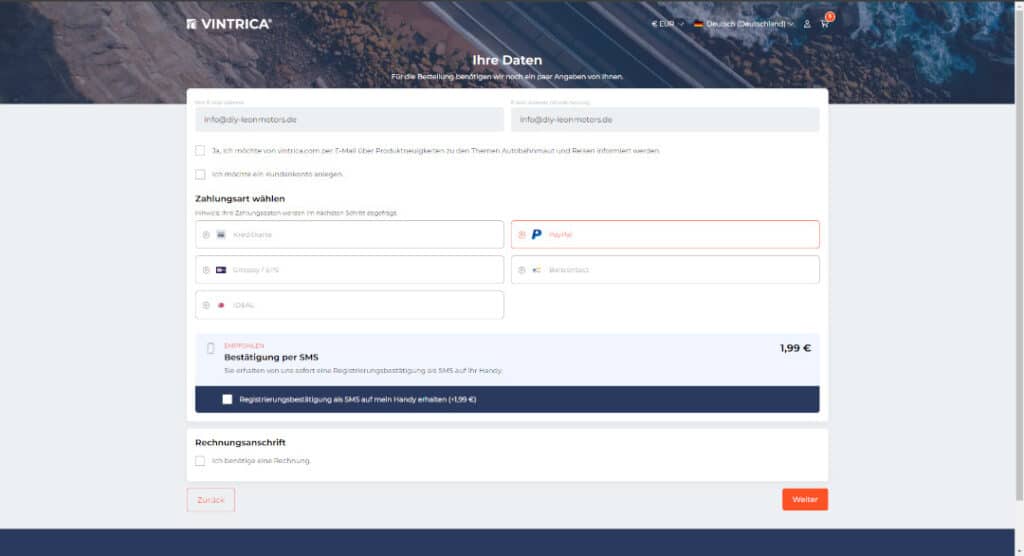The width and height of the screenshot is (1024, 556).
Task: Click the user account icon
Action: click(807, 24)
